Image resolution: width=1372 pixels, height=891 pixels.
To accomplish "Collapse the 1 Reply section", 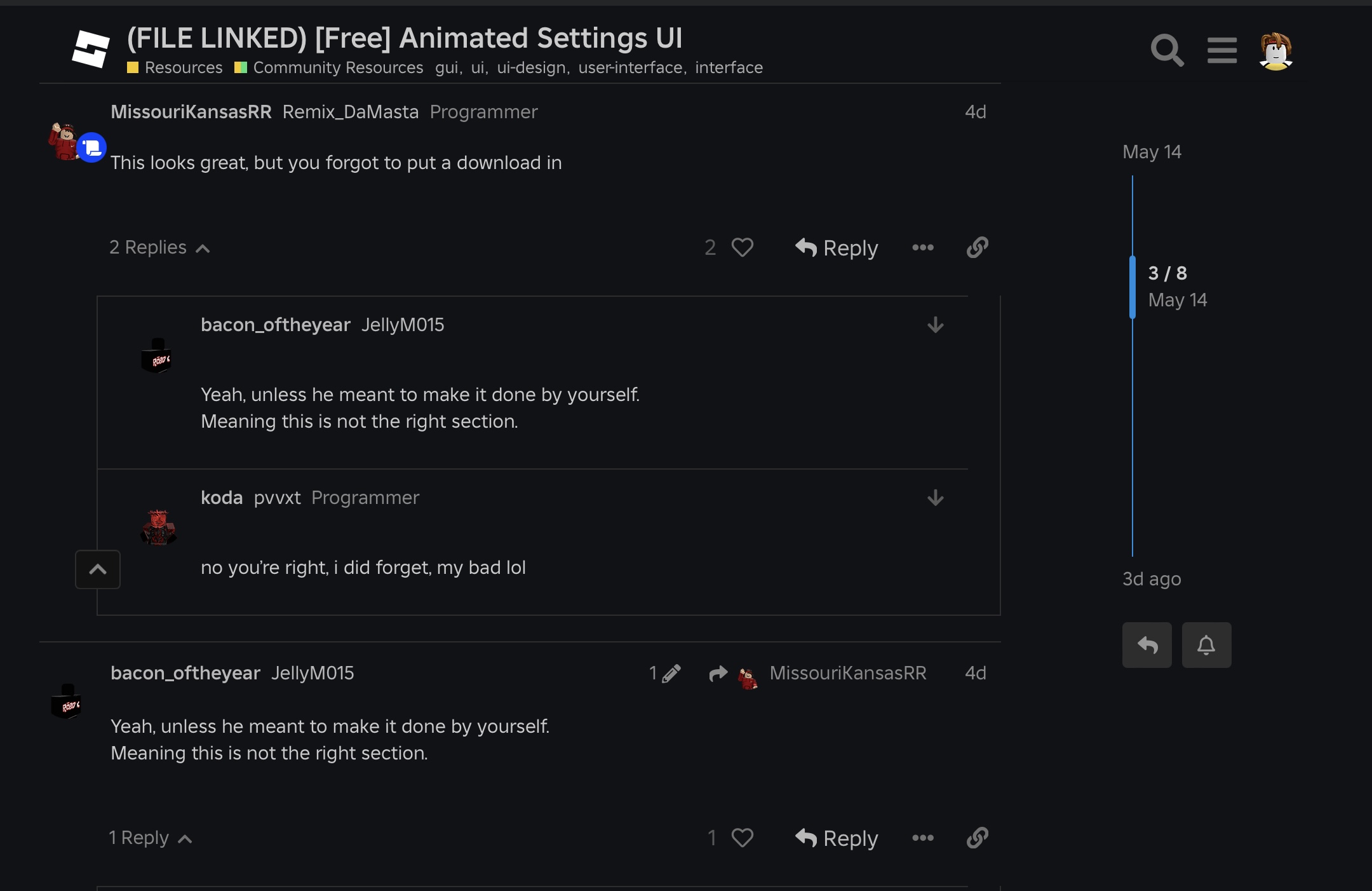I will coord(150,838).
